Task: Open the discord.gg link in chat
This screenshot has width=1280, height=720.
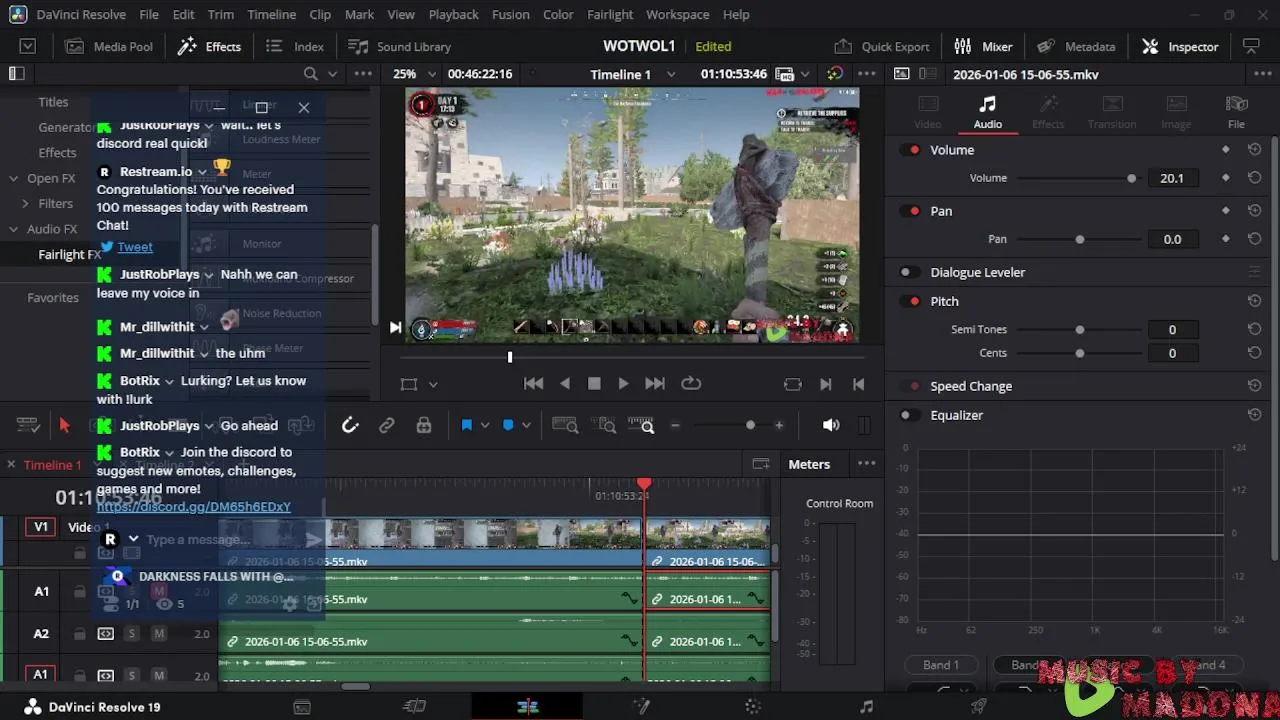Action: [x=194, y=507]
